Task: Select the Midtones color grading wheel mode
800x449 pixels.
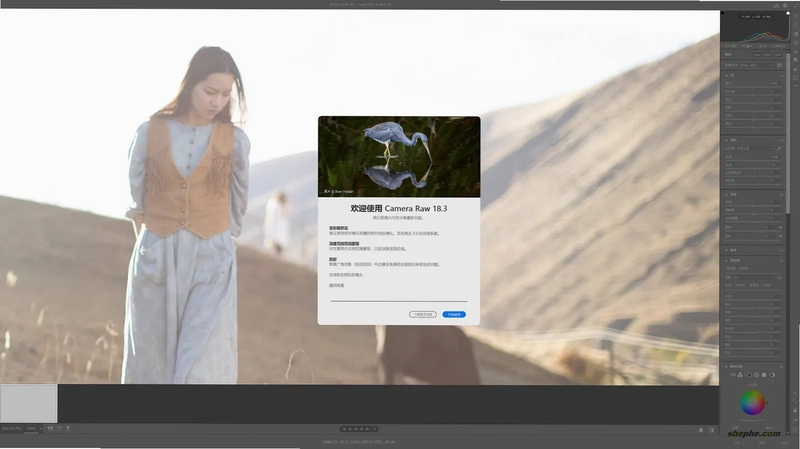Action: pos(757,375)
